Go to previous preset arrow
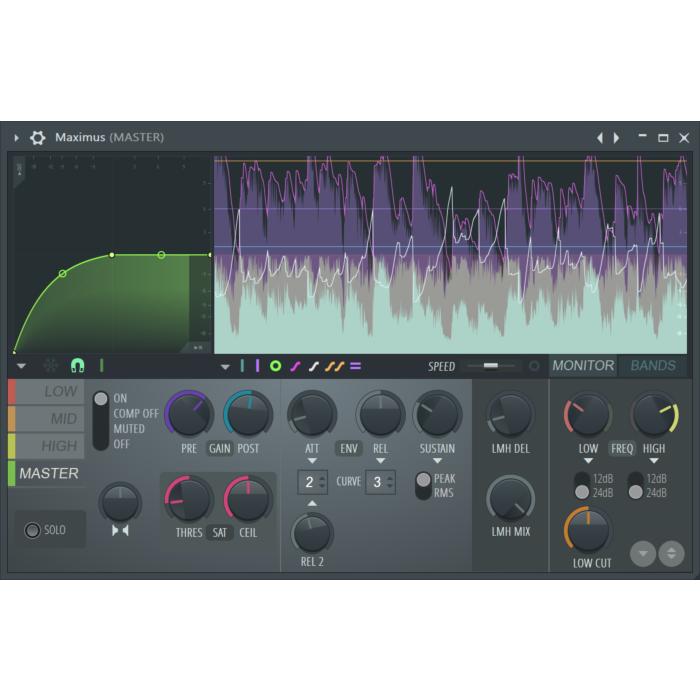 click(x=600, y=138)
